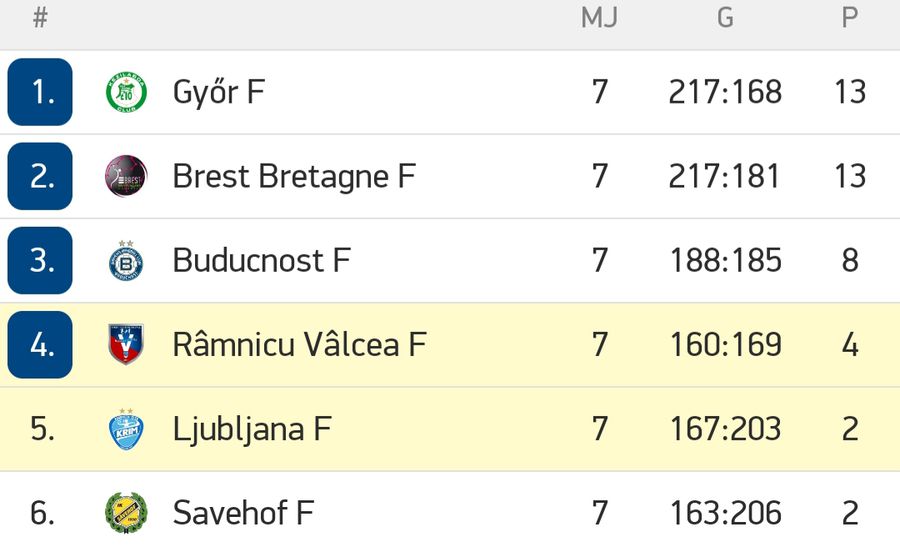Open the Savehof F team link

243,512
